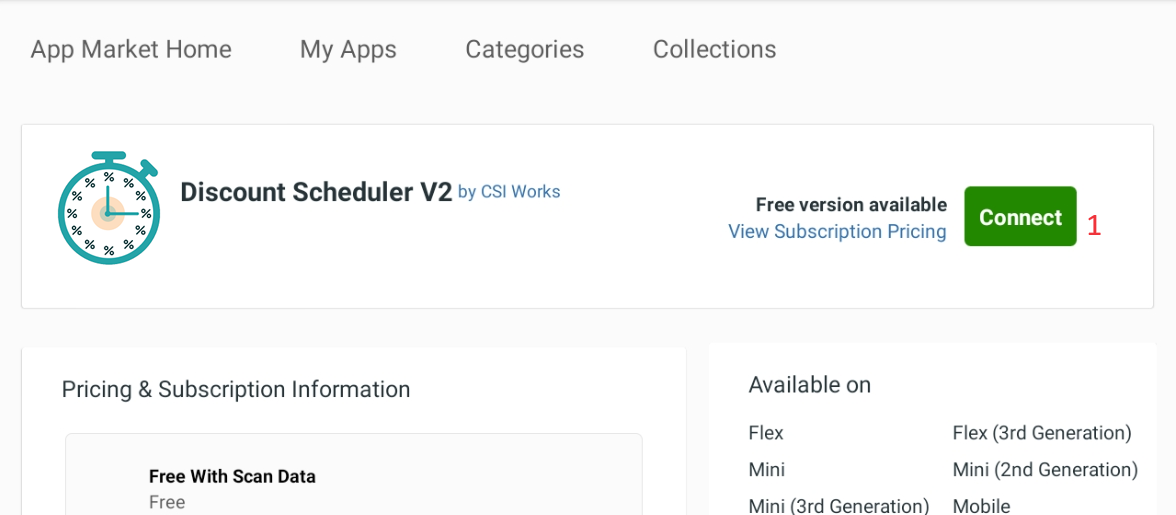Go to My Apps
The image size is (1176, 515).
coord(348,50)
